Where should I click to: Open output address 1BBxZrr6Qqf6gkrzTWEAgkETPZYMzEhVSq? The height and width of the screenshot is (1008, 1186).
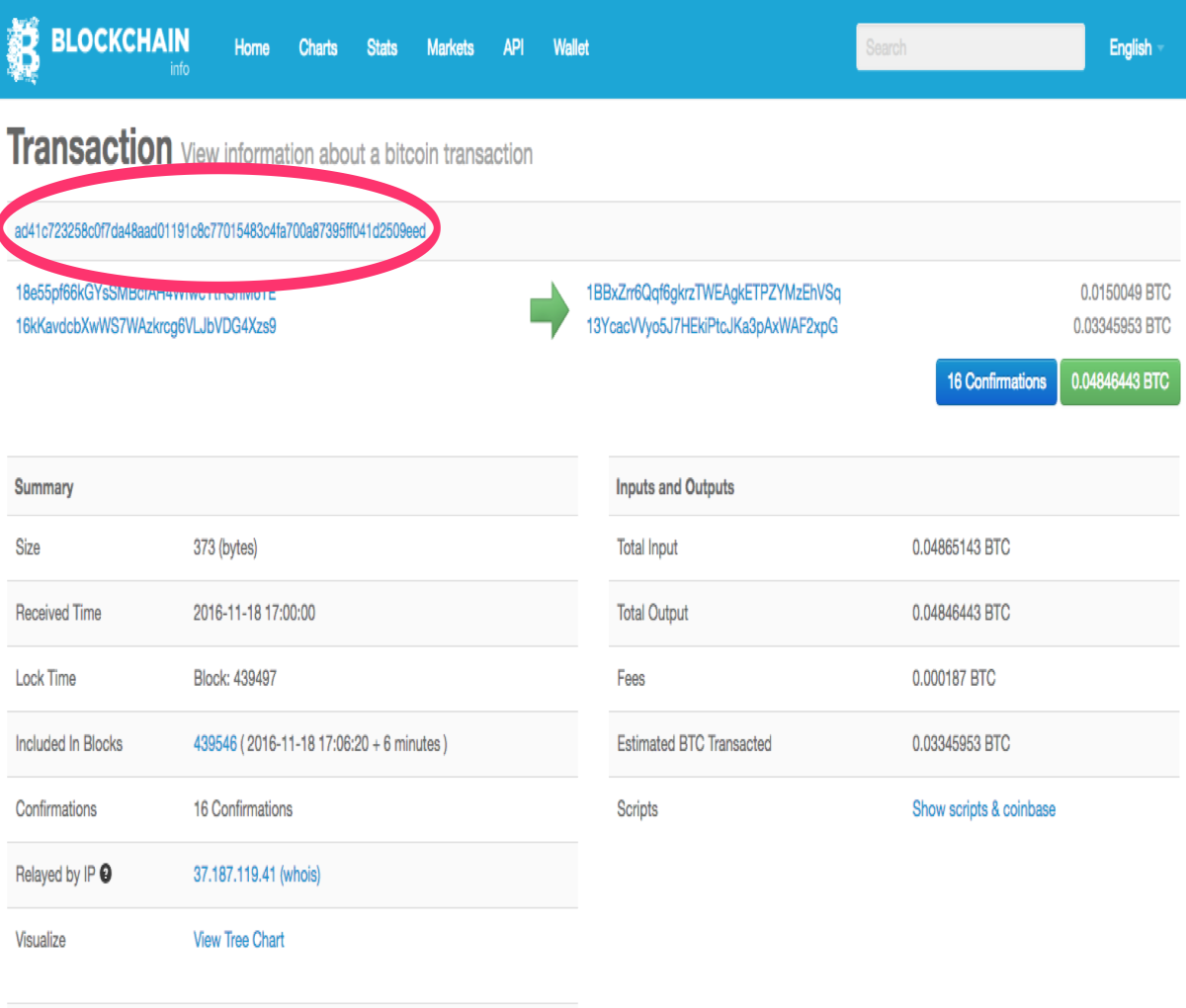[x=714, y=293]
